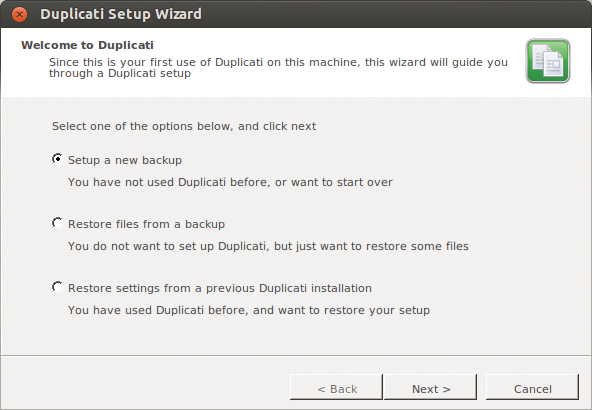This screenshot has width=592, height=410.
Task: Cancel the Duplicati setup wizard
Action: point(532,387)
